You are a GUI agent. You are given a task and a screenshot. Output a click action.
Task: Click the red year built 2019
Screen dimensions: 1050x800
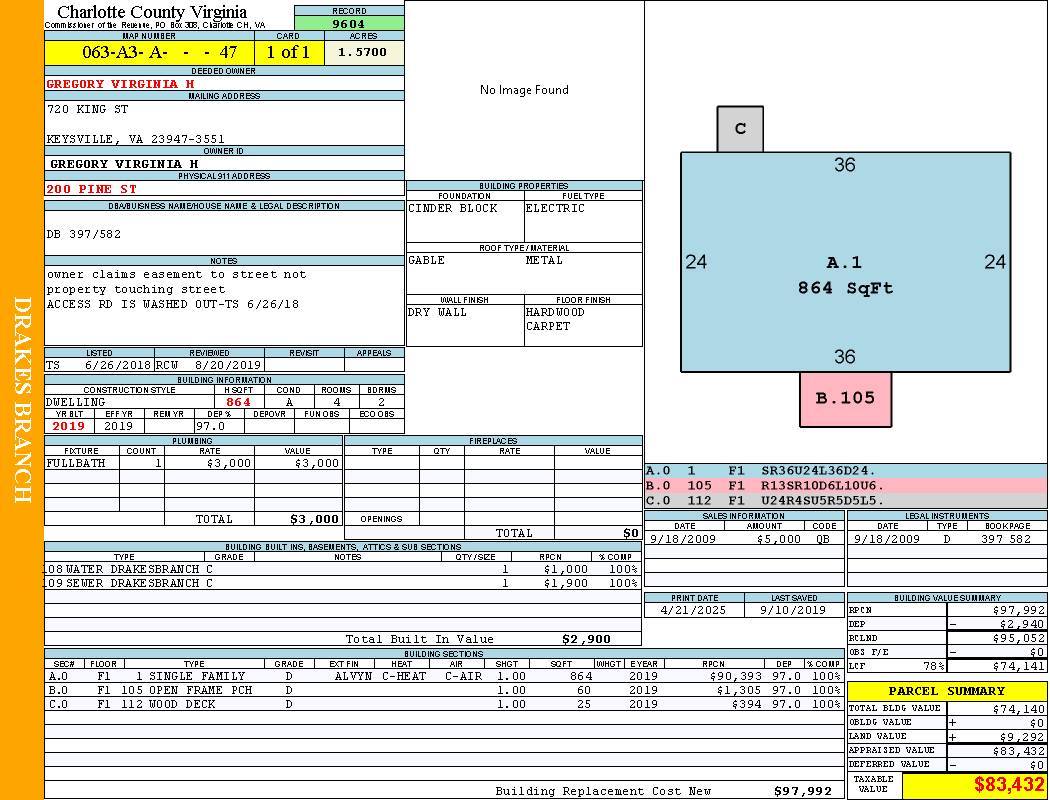pos(69,426)
